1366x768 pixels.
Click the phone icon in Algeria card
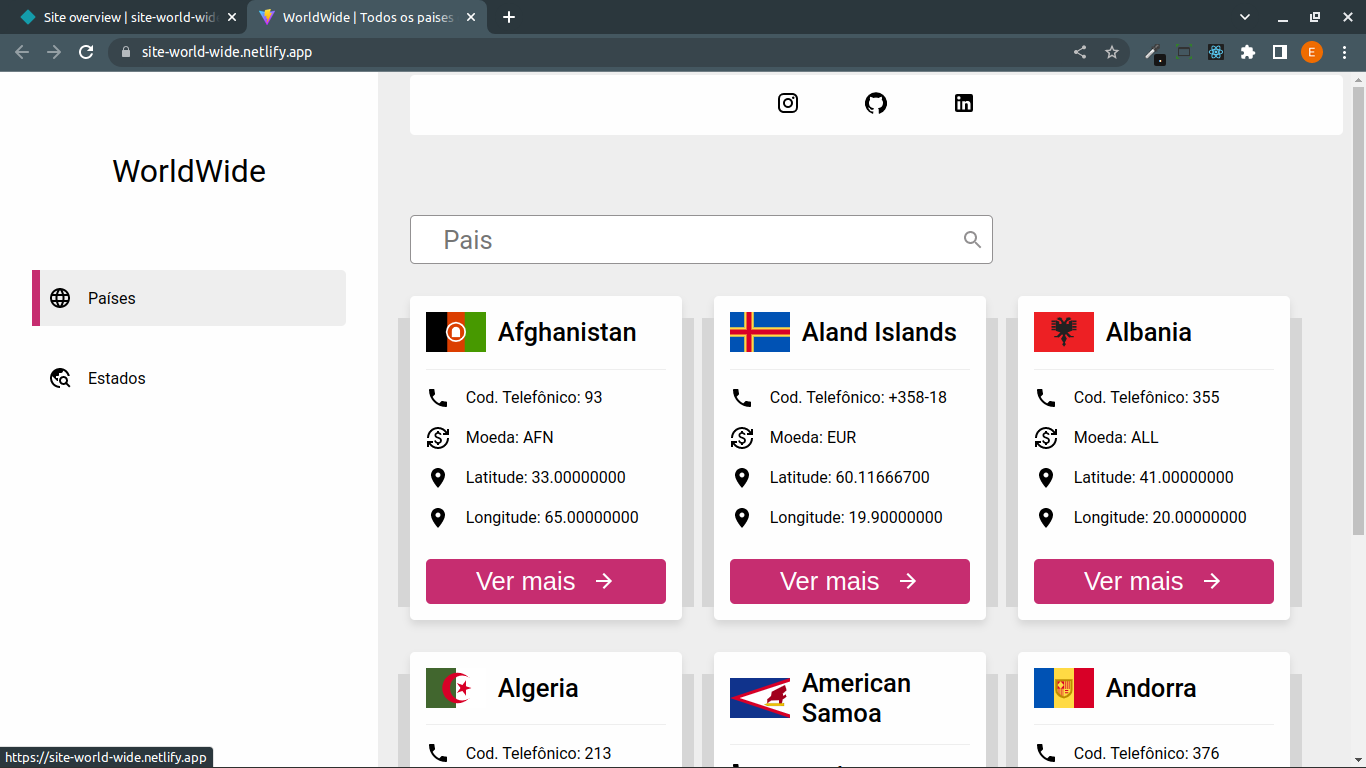(x=438, y=753)
